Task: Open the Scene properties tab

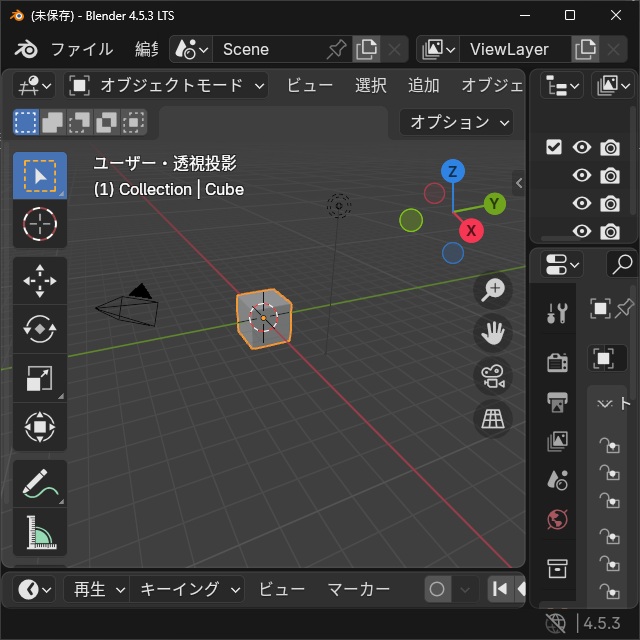Action: point(557,480)
